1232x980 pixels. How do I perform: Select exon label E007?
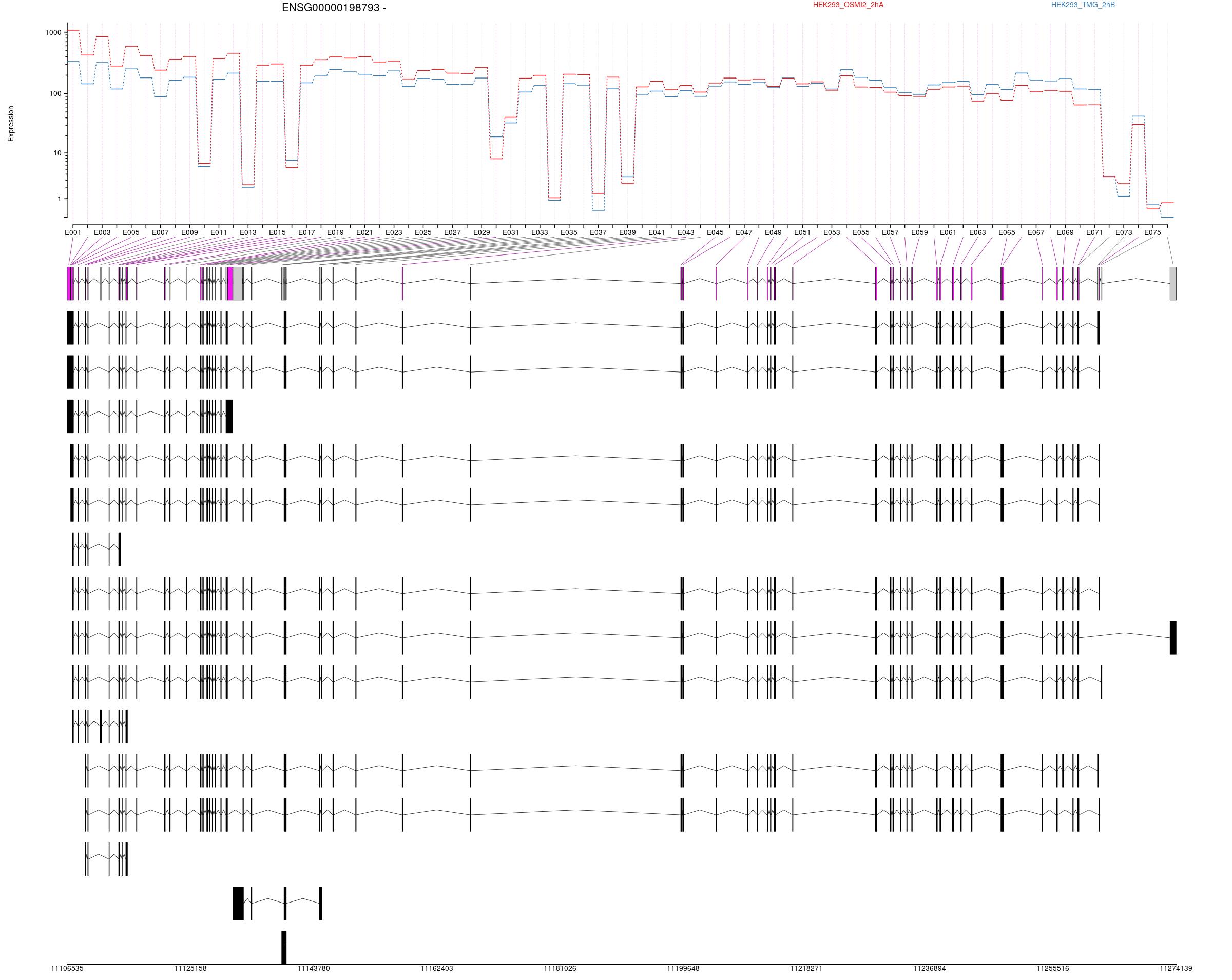click(x=160, y=232)
